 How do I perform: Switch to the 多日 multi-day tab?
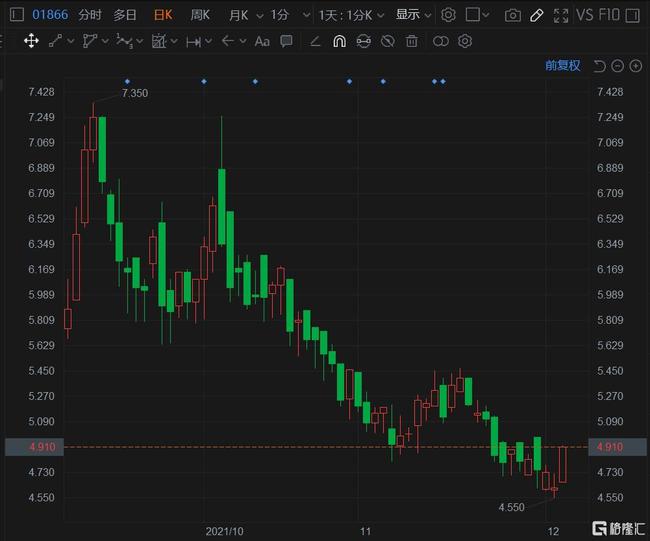[125, 15]
